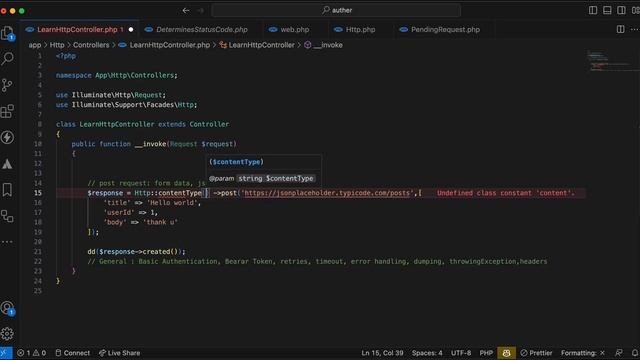This screenshot has height=360, width=640.
Task: Open the Manage settings gear
Action: tap(7, 334)
